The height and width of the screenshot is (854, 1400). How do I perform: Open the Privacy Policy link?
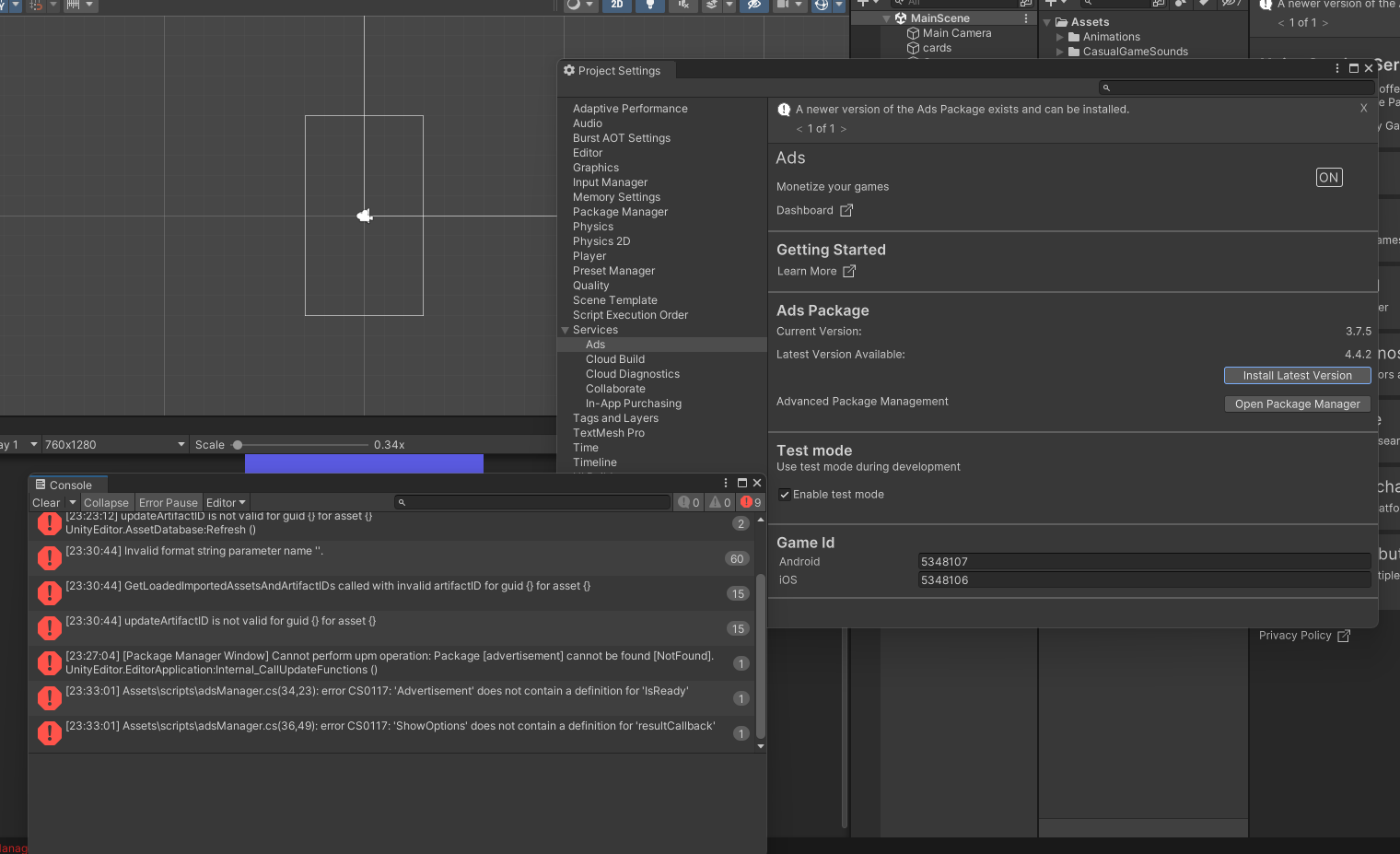[1304, 636]
